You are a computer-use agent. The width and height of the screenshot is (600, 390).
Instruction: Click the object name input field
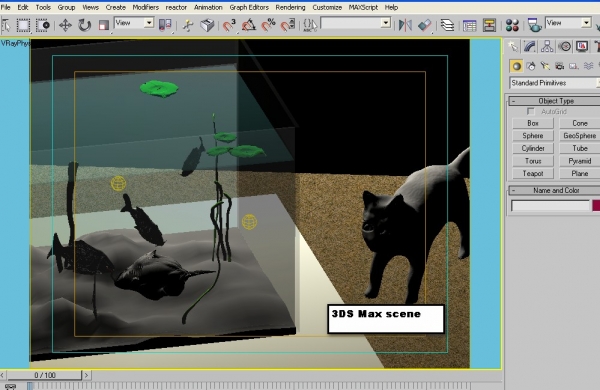click(x=550, y=206)
